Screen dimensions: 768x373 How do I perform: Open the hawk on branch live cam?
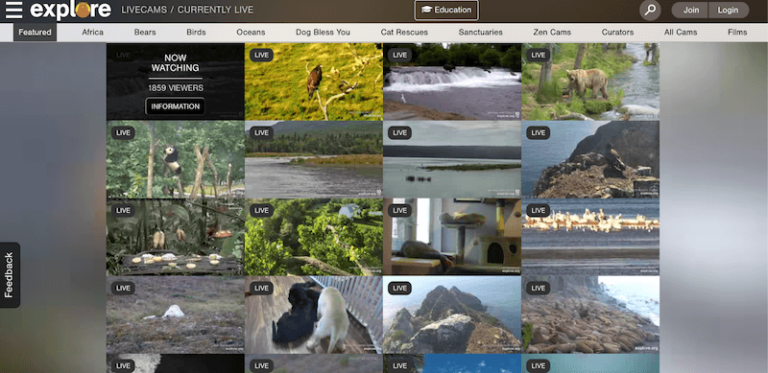[x=313, y=81]
